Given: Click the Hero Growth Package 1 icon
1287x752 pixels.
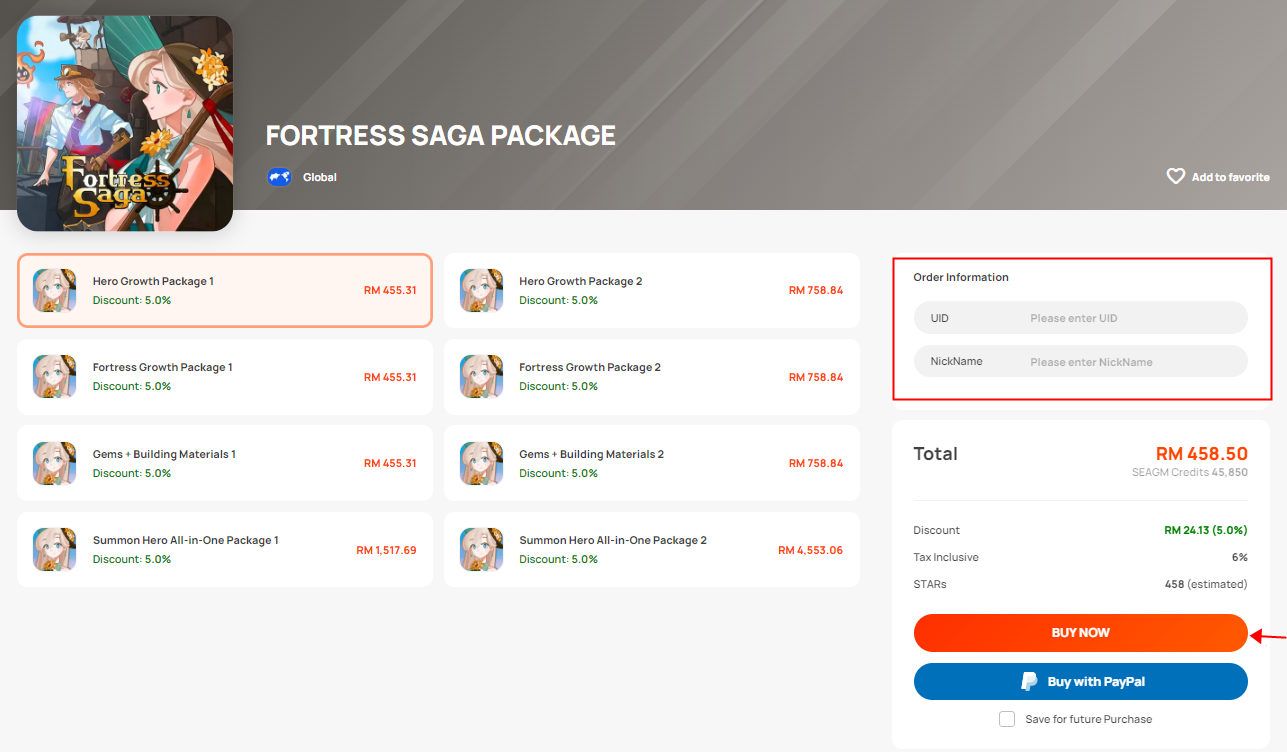Looking at the screenshot, I should pyautogui.click(x=54, y=290).
